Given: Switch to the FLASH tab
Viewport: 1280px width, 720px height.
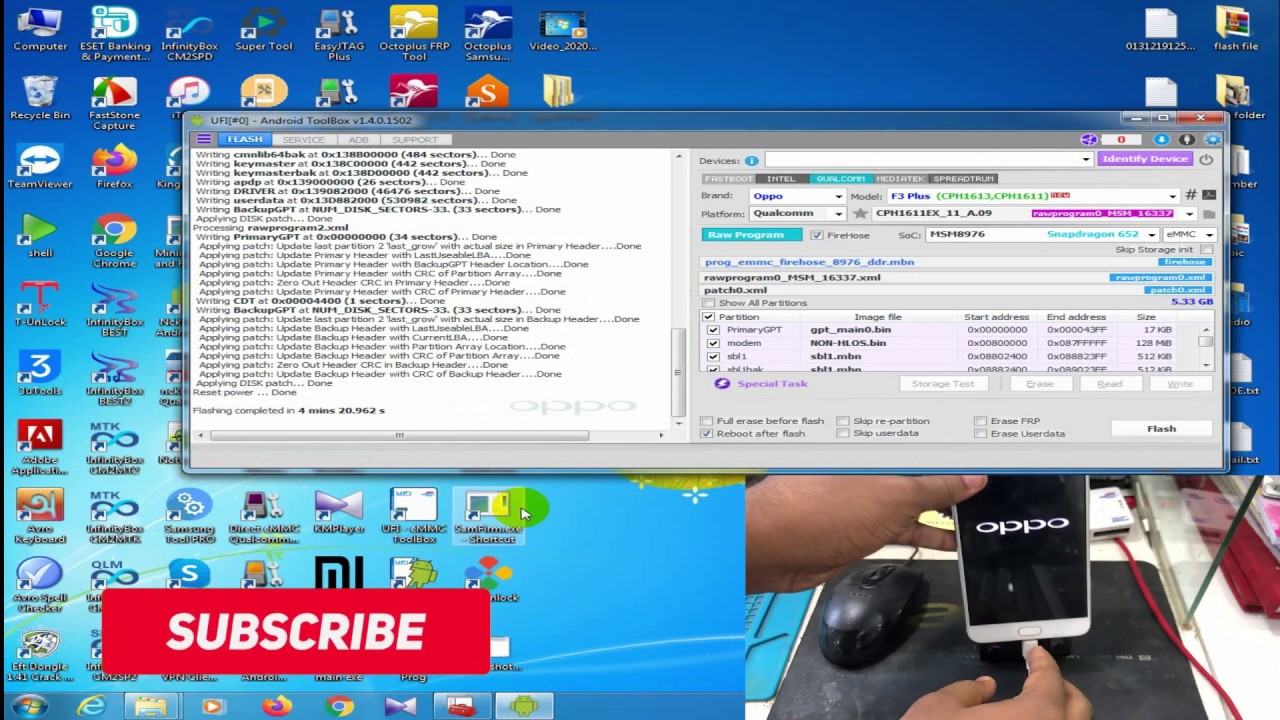Looking at the screenshot, I should (x=245, y=140).
